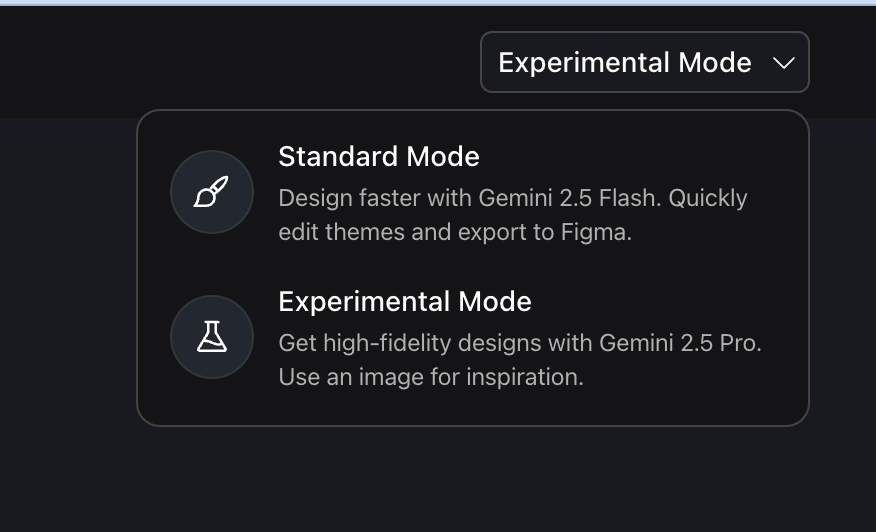
Task: Click the flask icon for Experimental Mode
Action: click(211, 337)
